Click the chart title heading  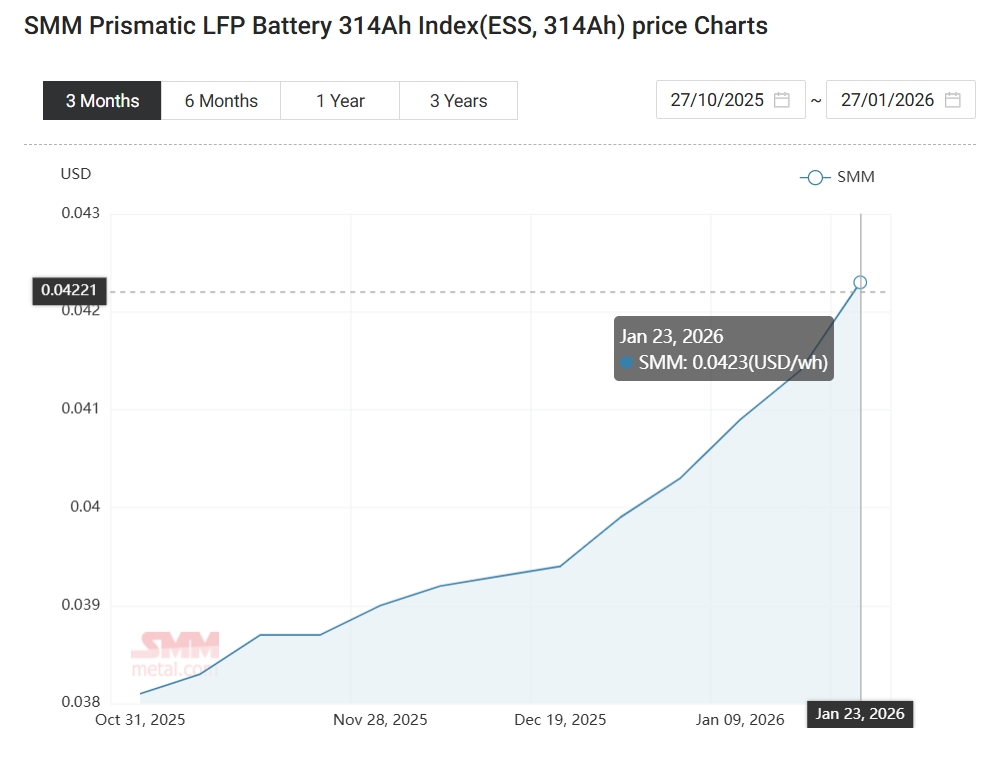click(x=396, y=26)
